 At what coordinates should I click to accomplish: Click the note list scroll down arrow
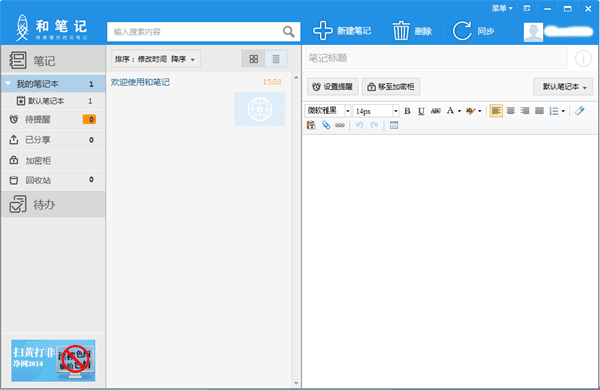click(x=296, y=383)
